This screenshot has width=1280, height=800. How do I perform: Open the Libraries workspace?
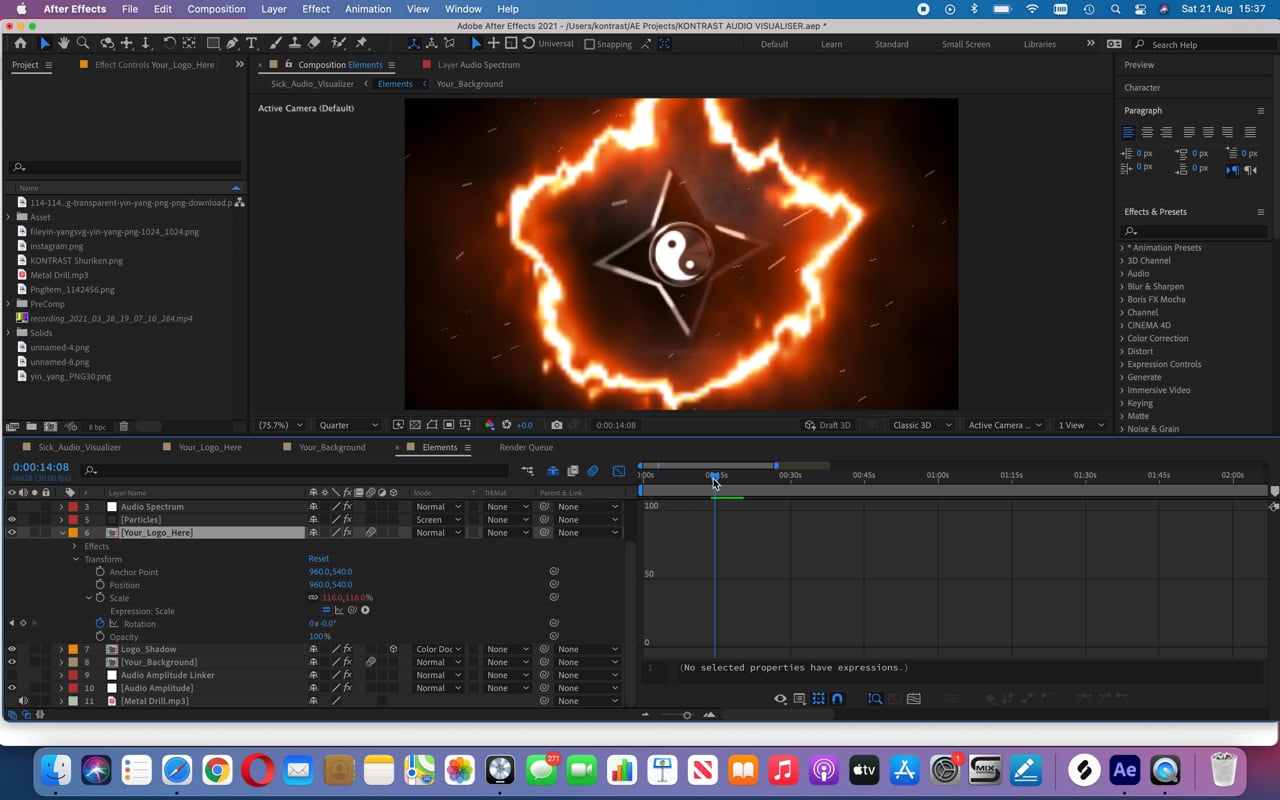(x=1039, y=44)
